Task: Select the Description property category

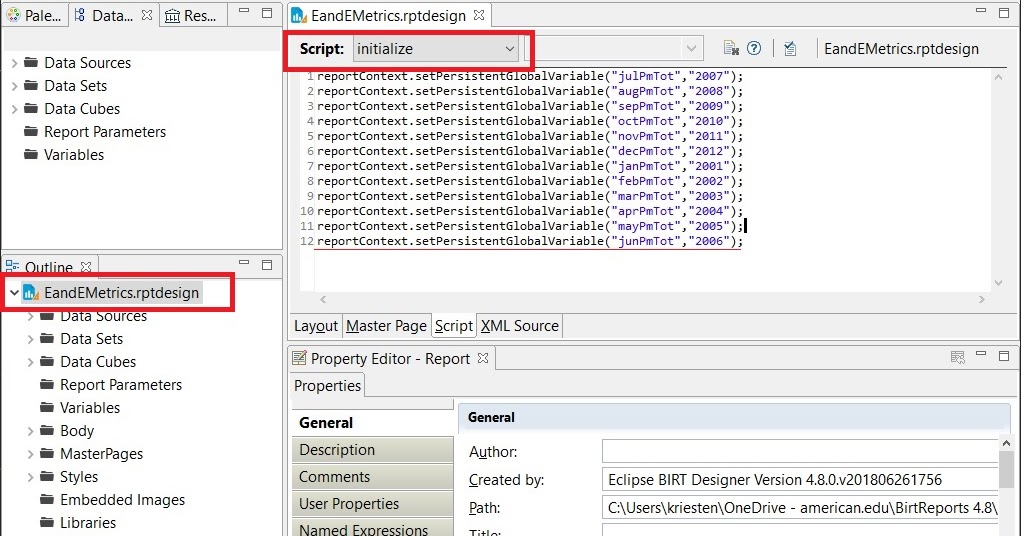Action: tap(372, 450)
